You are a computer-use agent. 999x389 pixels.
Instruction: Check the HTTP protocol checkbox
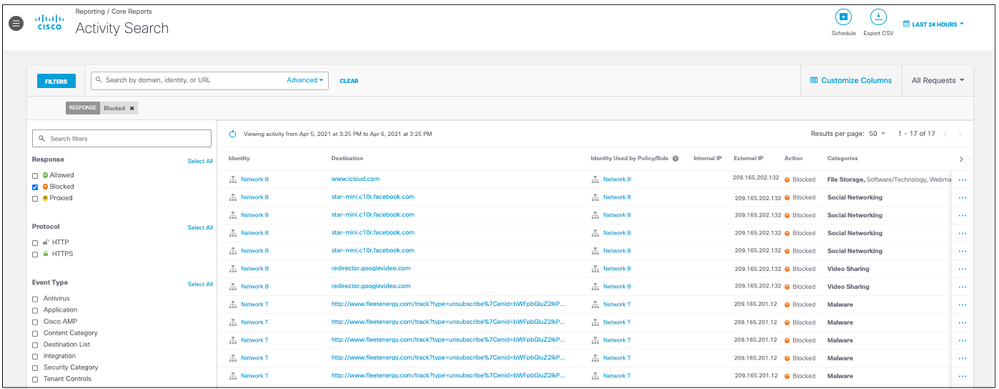pos(35,243)
